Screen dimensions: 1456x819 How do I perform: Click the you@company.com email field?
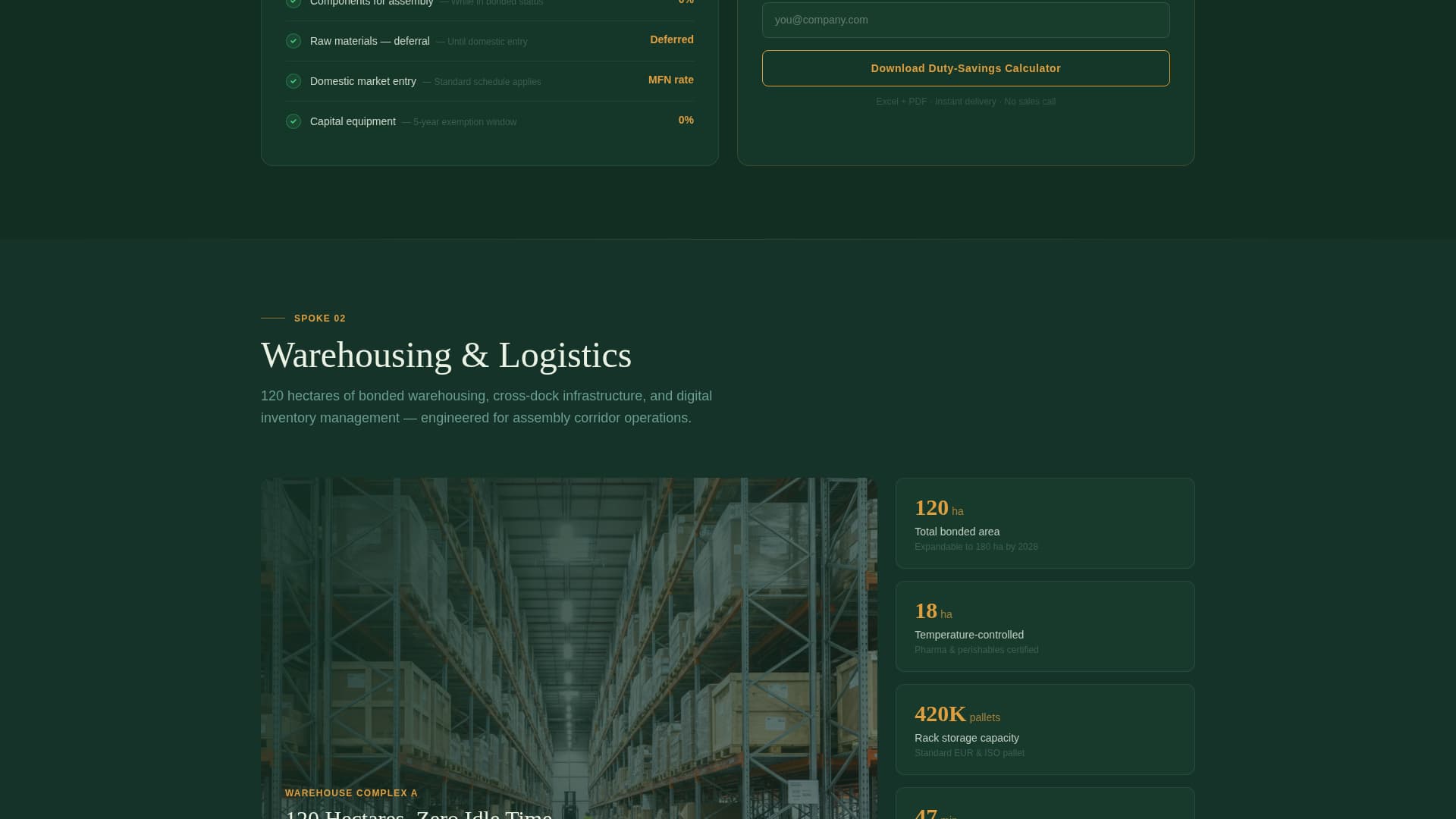[965, 20]
